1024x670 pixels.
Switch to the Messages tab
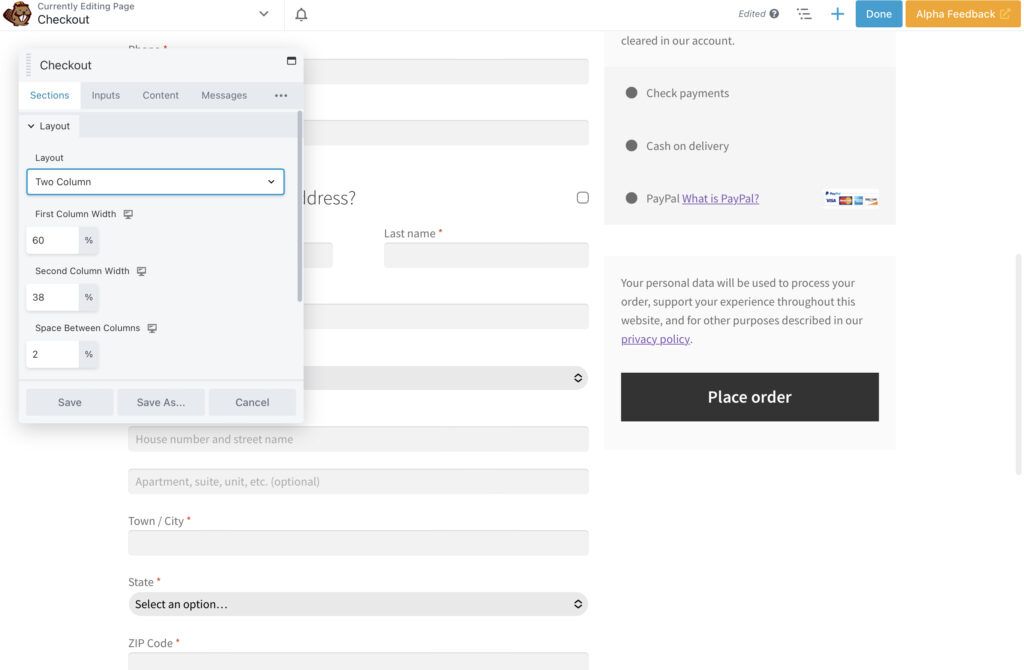224,95
